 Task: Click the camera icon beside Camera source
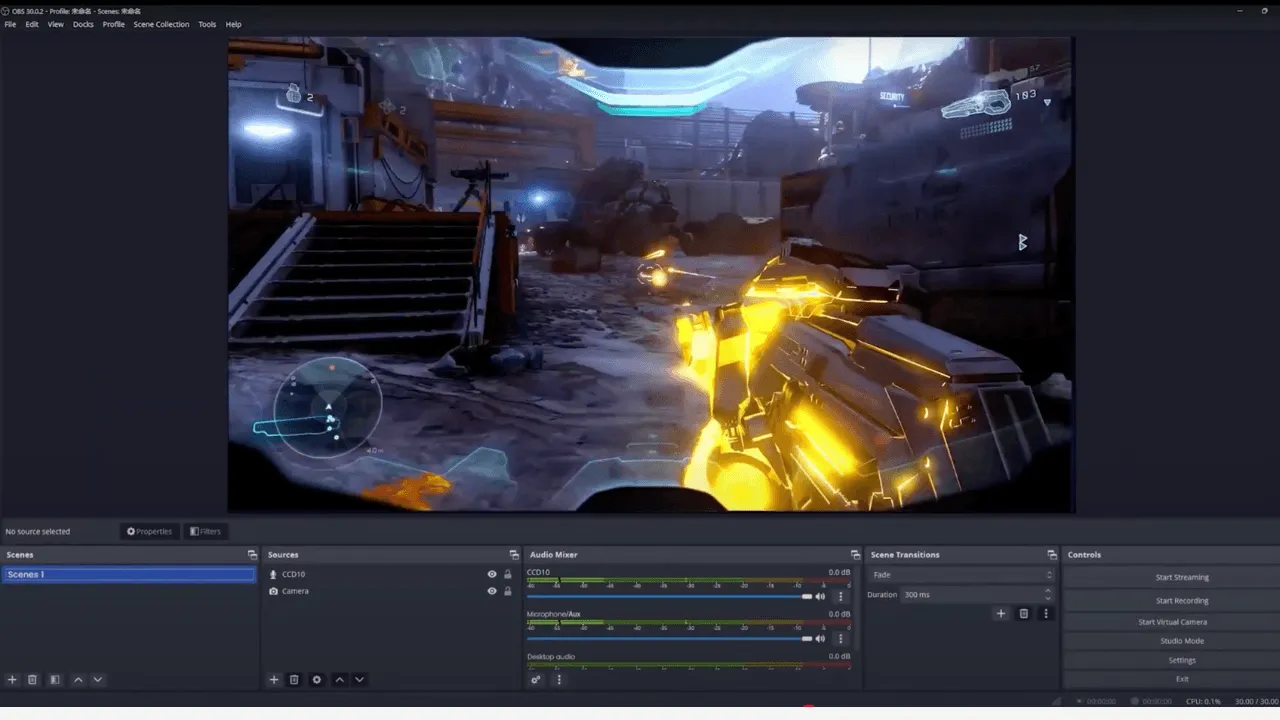click(274, 591)
